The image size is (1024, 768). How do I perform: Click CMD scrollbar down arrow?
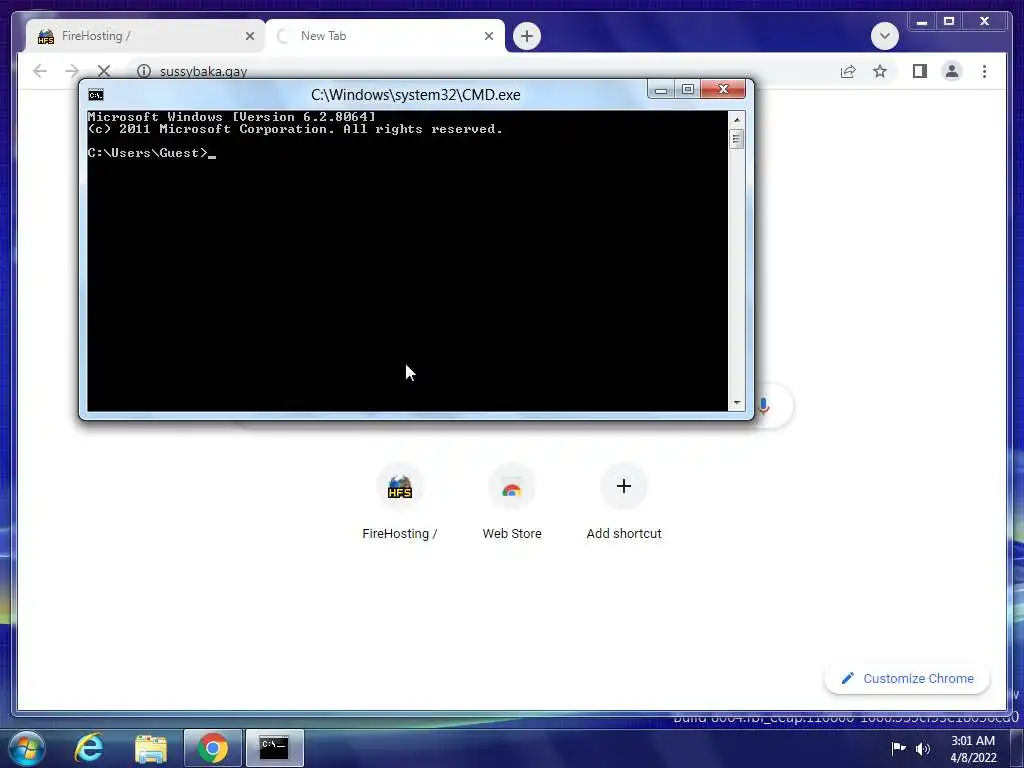pyautogui.click(x=737, y=403)
